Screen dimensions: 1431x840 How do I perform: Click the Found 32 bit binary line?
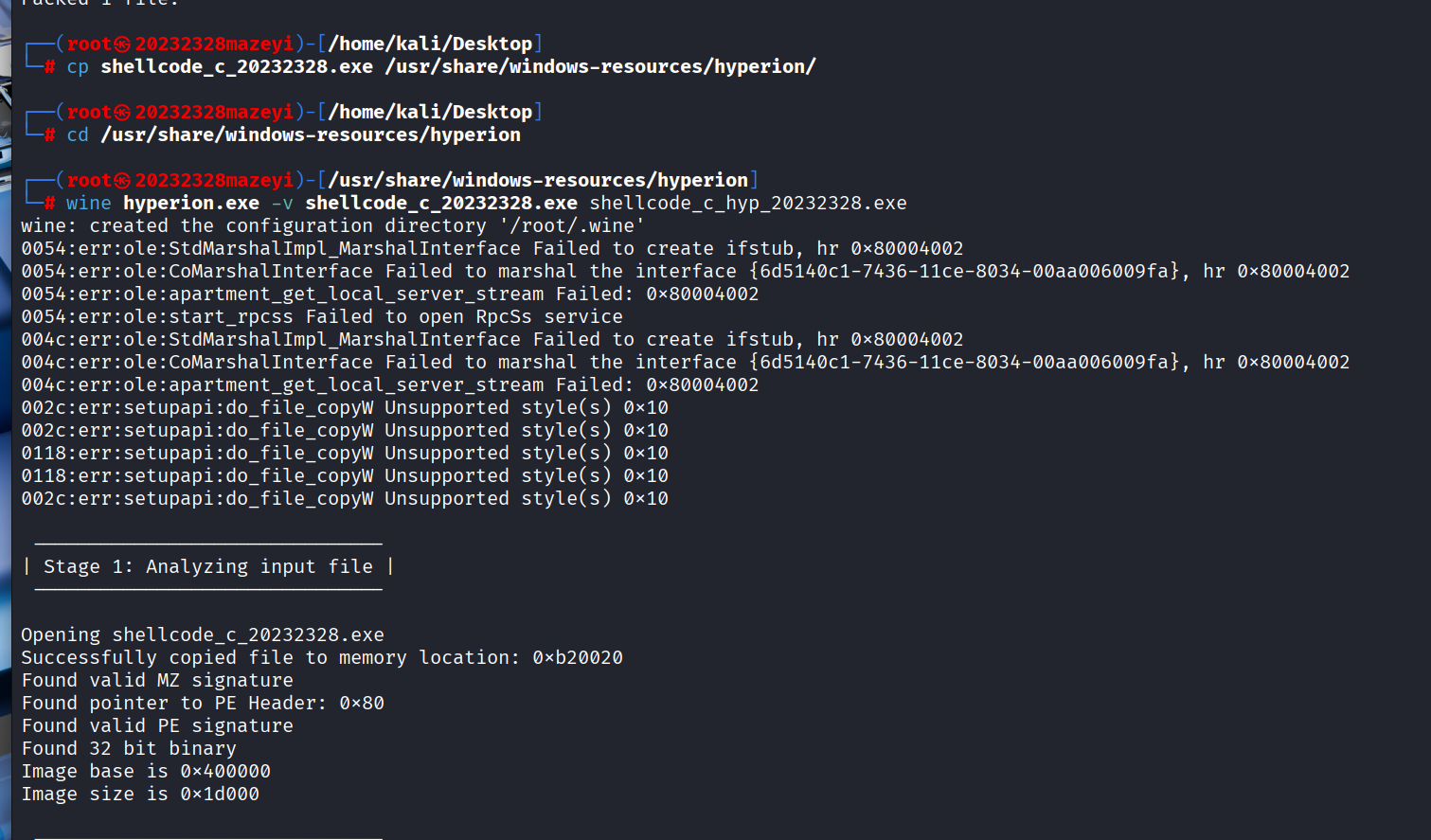[x=129, y=749]
